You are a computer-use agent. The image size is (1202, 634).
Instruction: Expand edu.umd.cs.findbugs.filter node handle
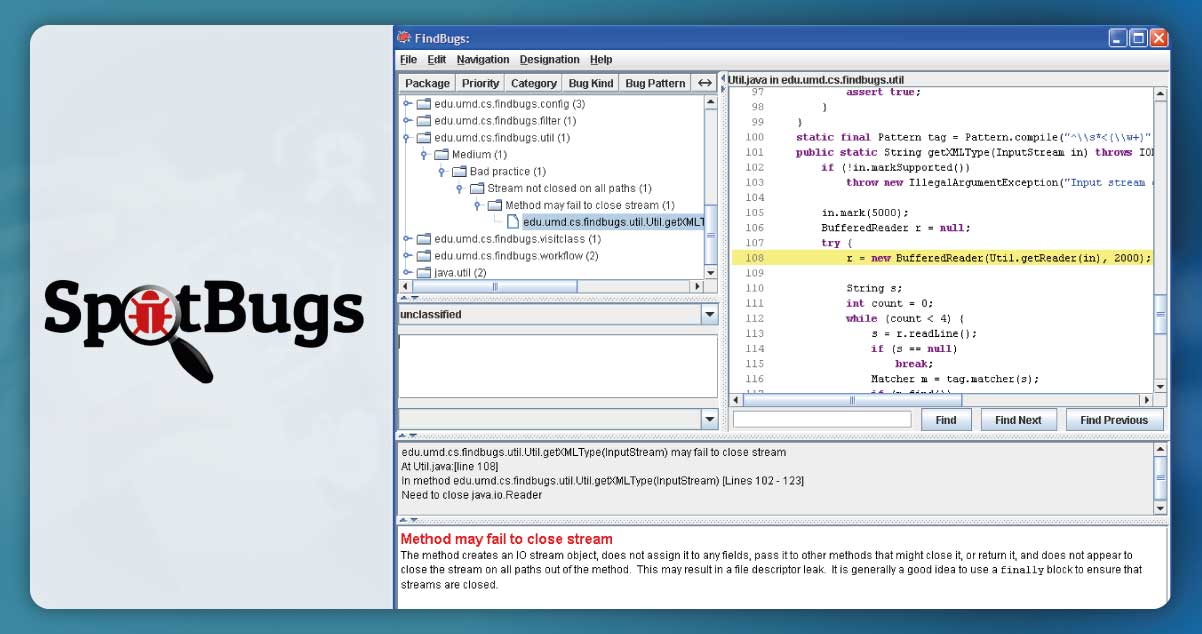[x=407, y=121]
